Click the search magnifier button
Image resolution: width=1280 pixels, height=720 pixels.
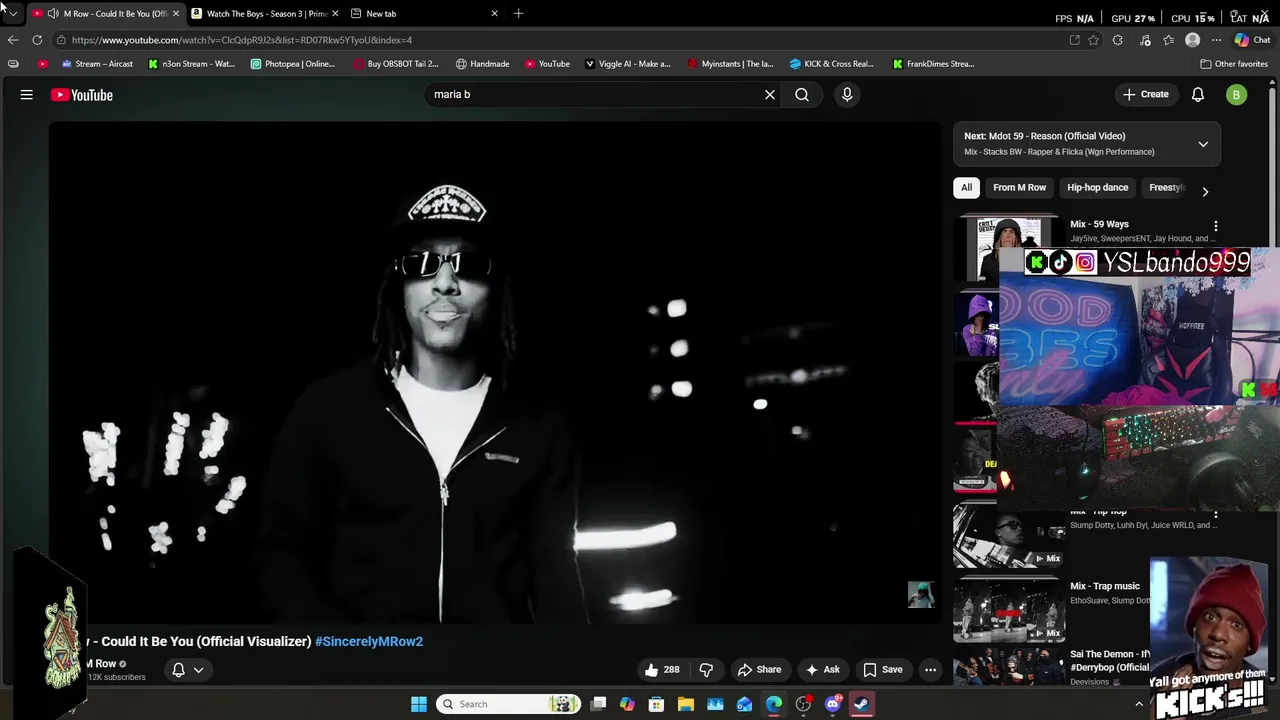[x=802, y=95]
